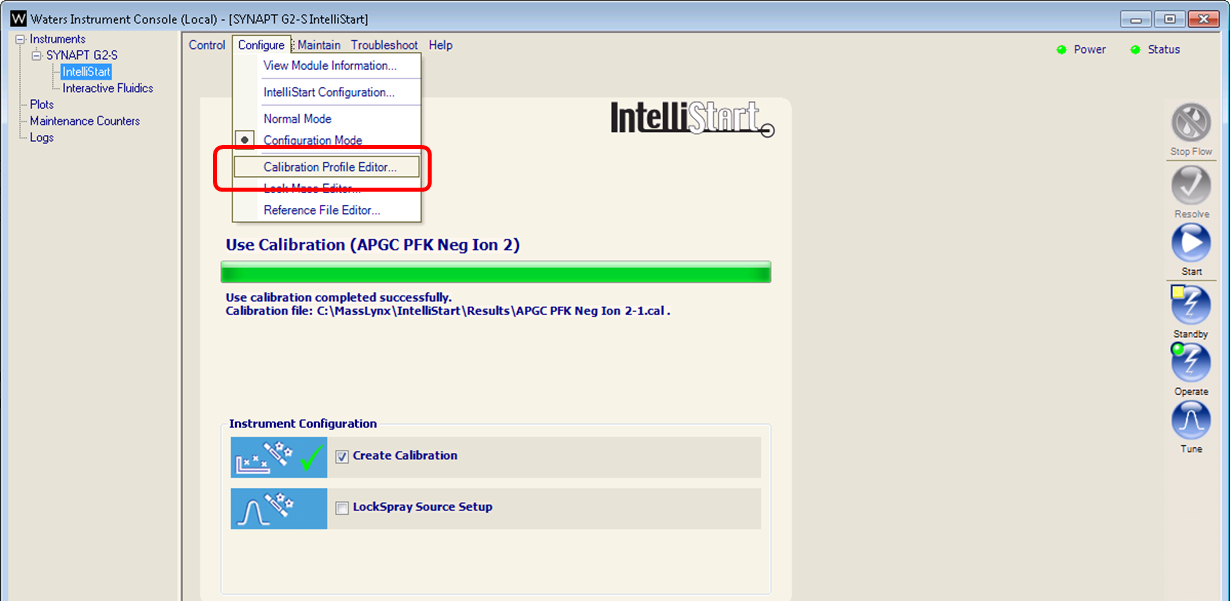Click the calibration file path text

pos(448,311)
